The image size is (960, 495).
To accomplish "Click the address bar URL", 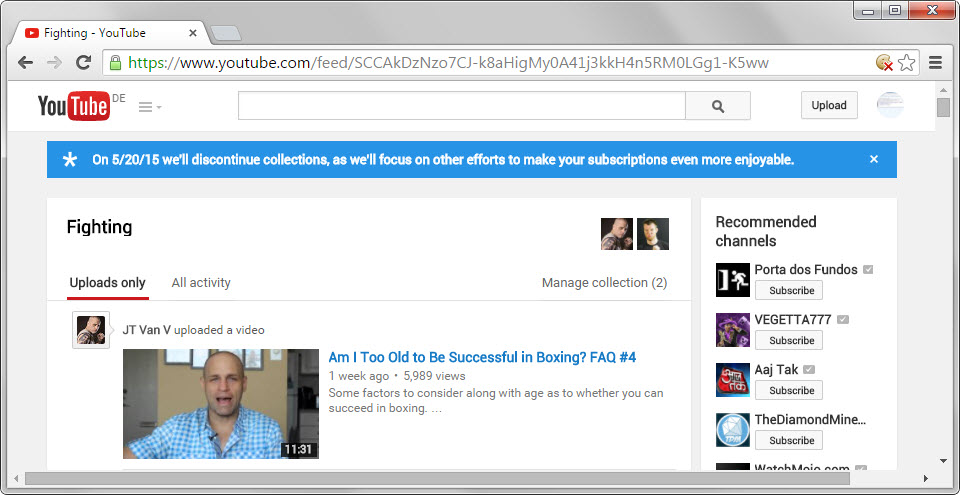I will 448,62.
